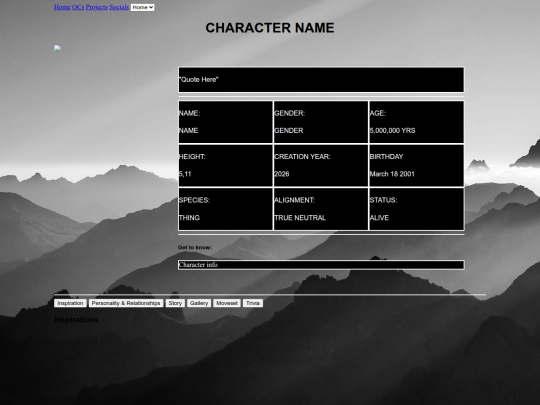Click the 2026 creation year value
Screen dimensions: 540x405
[281, 174]
